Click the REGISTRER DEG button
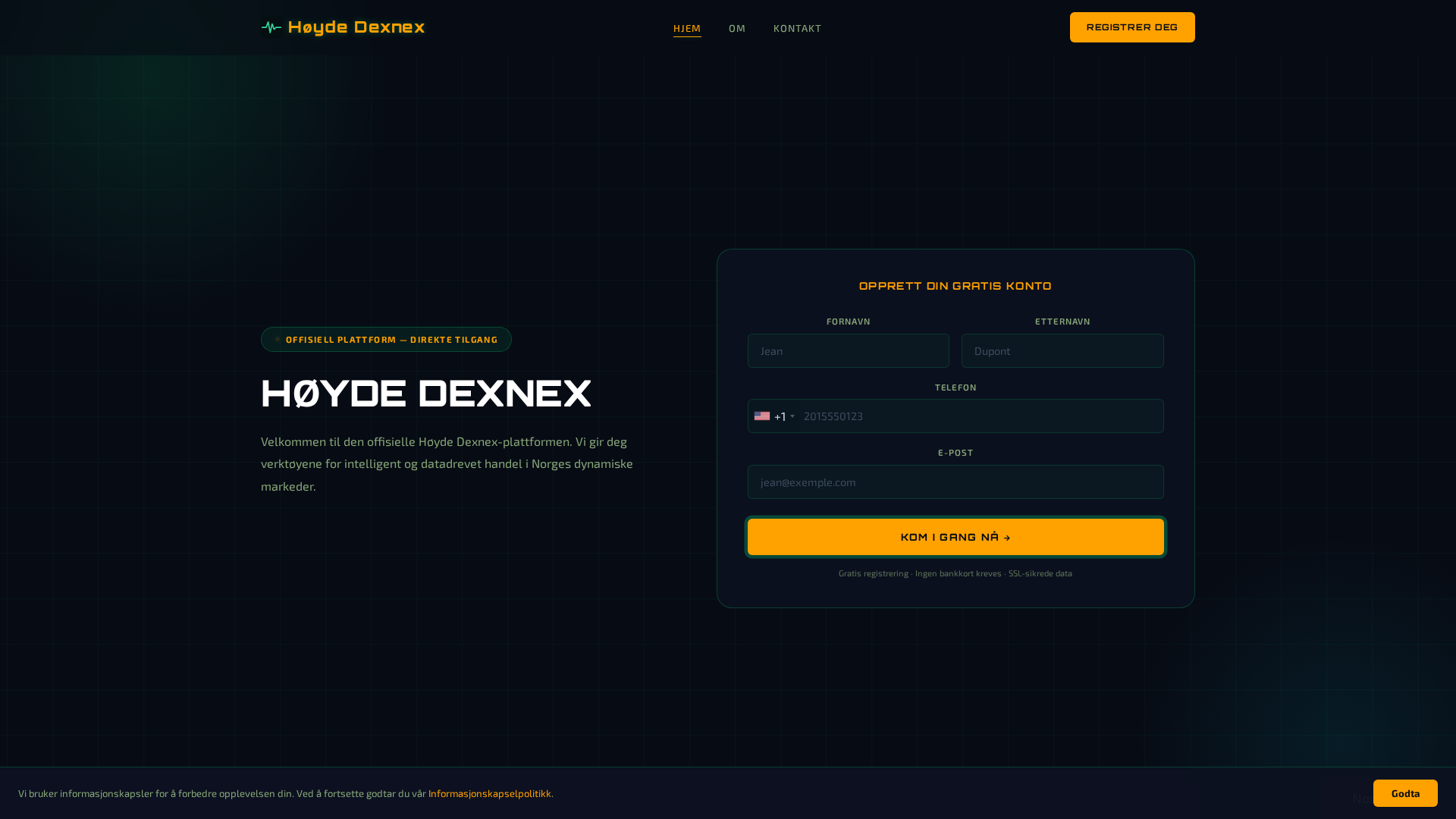Viewport: 1456px width, 819px height. pyautogui.click(x=1132, y=27)
